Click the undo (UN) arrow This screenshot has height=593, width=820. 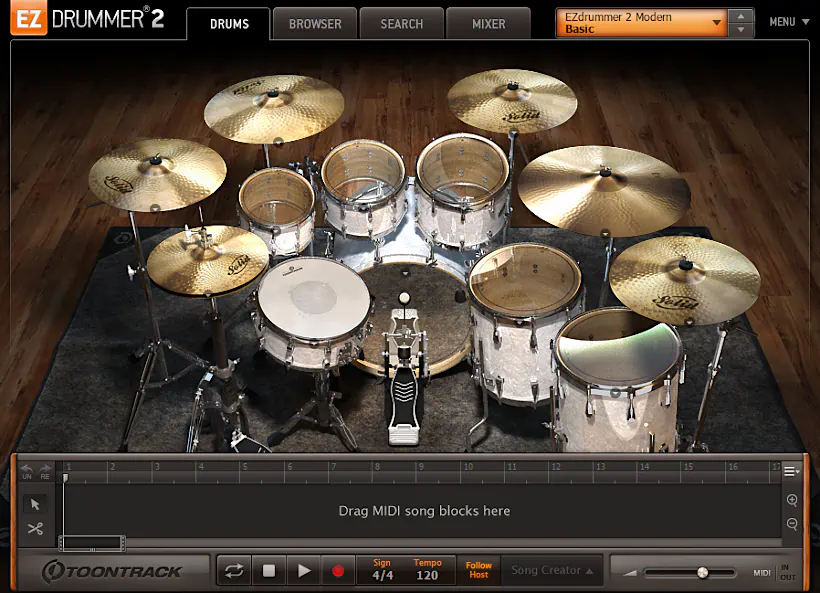point(27,471)
